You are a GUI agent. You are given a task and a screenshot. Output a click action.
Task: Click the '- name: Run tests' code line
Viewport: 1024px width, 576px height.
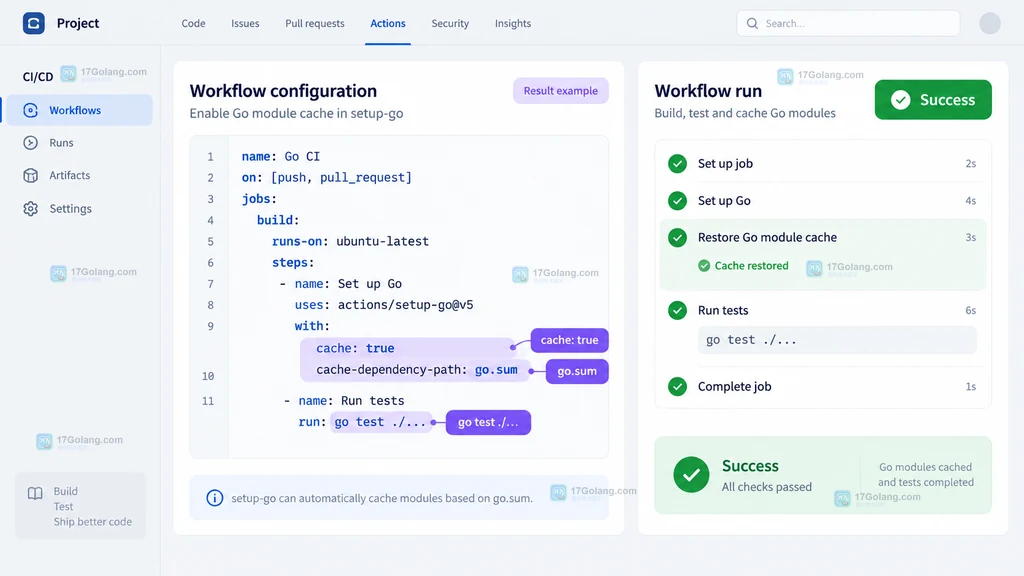pos(344,401)
